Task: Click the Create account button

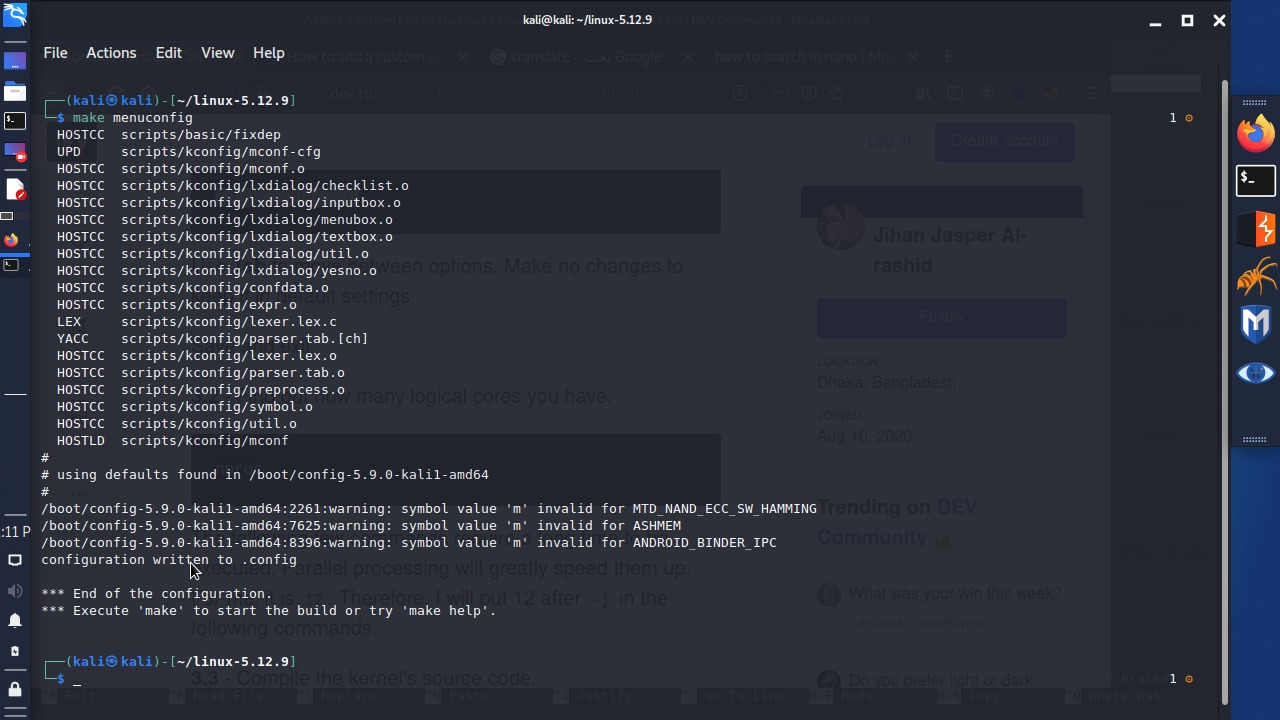Action: (x=1004, y=140)
